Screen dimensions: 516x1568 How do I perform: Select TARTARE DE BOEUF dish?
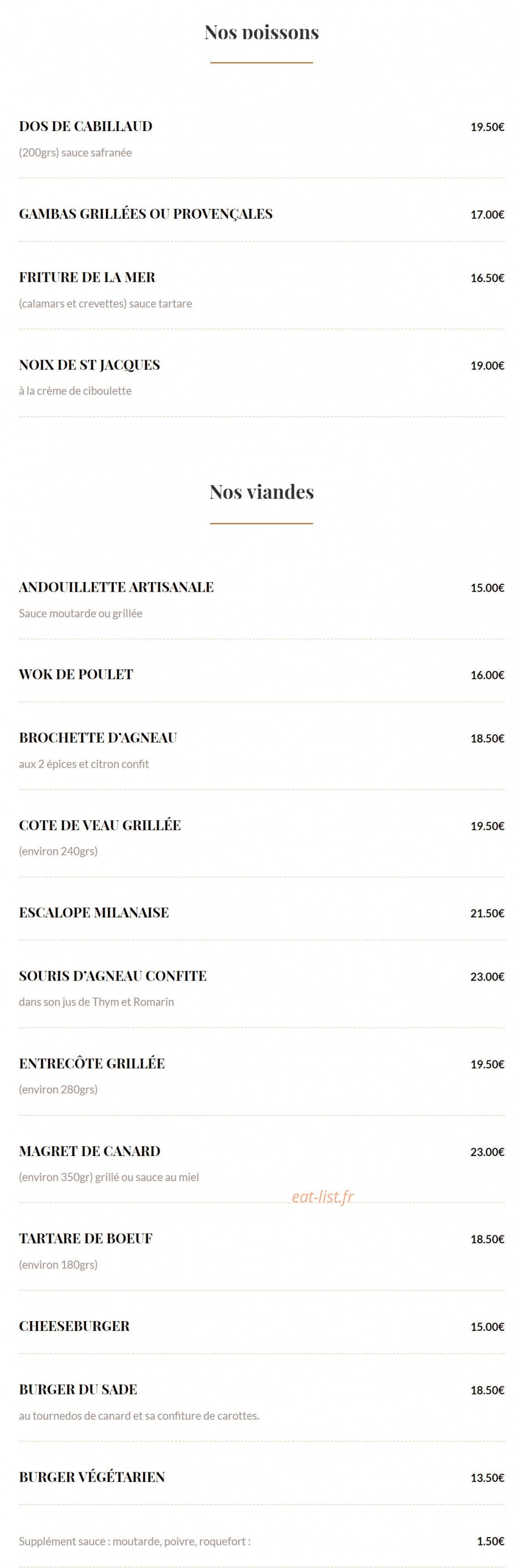[x=86, y=1238]
